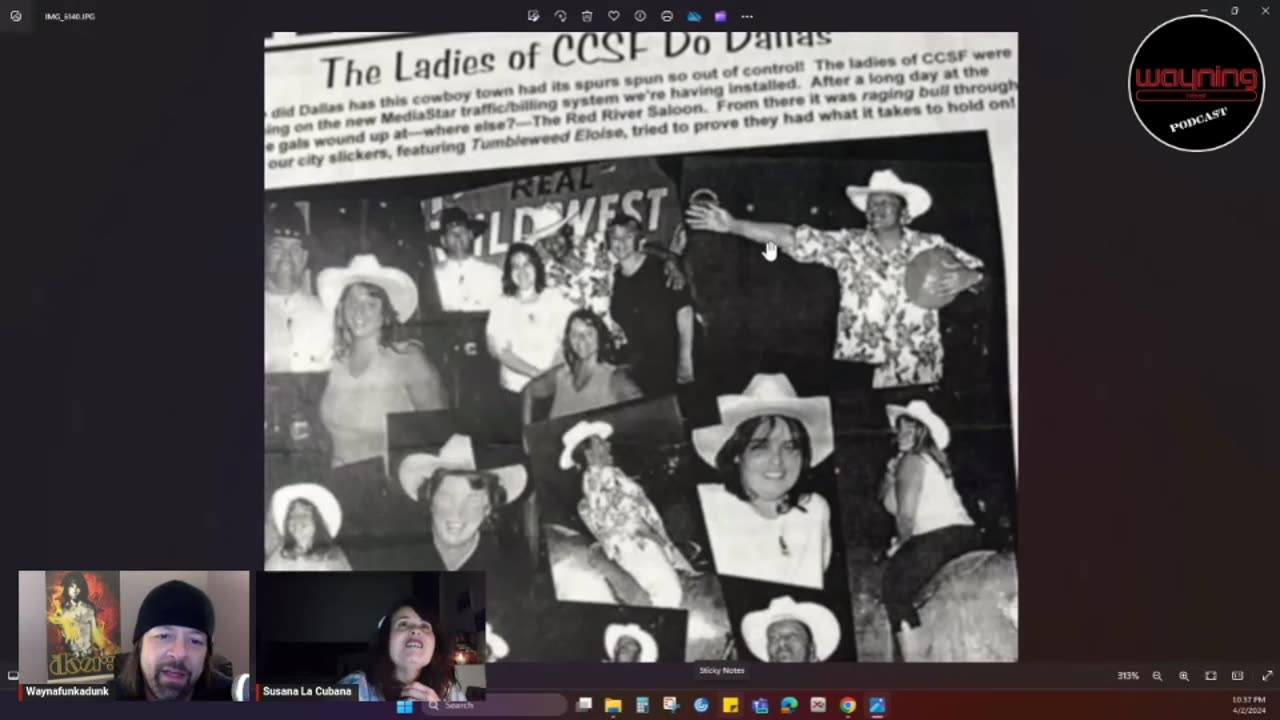Click the Wayning Podcast logo
The image size is (1280, 720).
[1196, 83]
